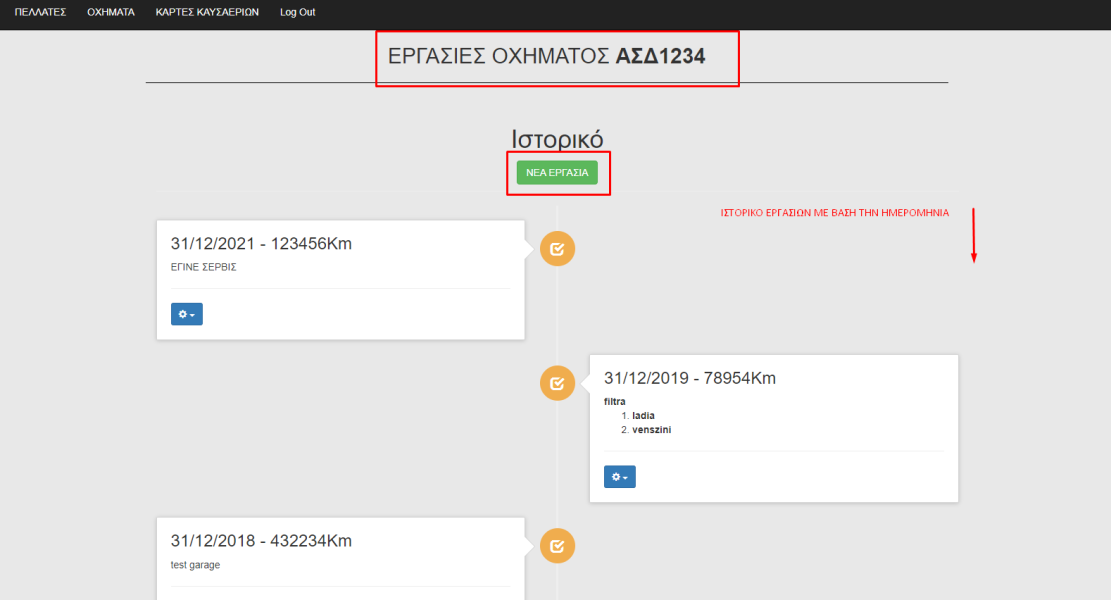Click the ΕΓΙΝΕ ΣΕΡΒΙΣ description text
The width and height of the screenshot is (1111, 600).
(x=203, y=267)
